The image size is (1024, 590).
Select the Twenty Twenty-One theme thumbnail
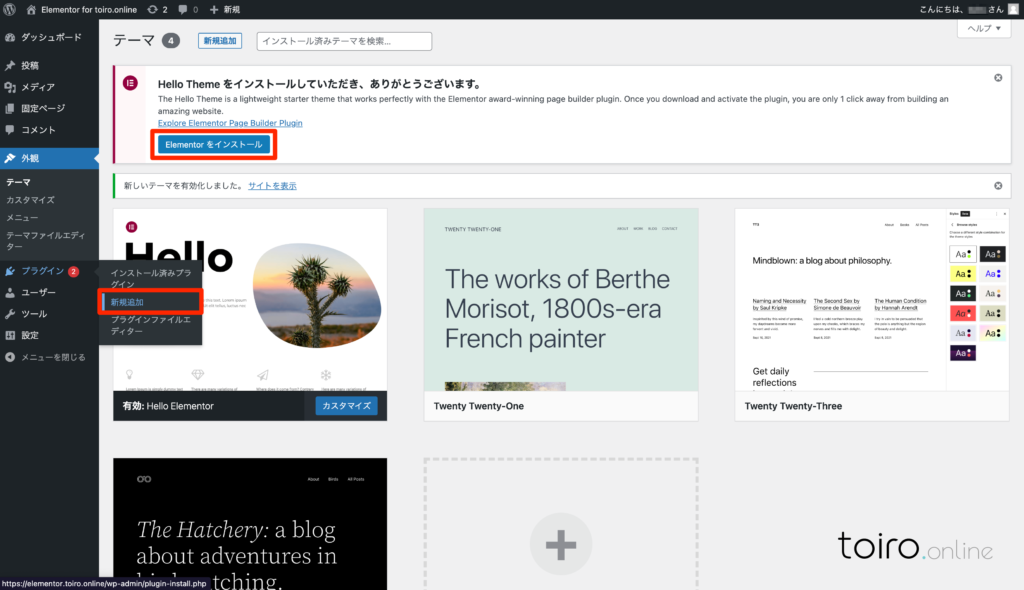[x=560, y=300]
